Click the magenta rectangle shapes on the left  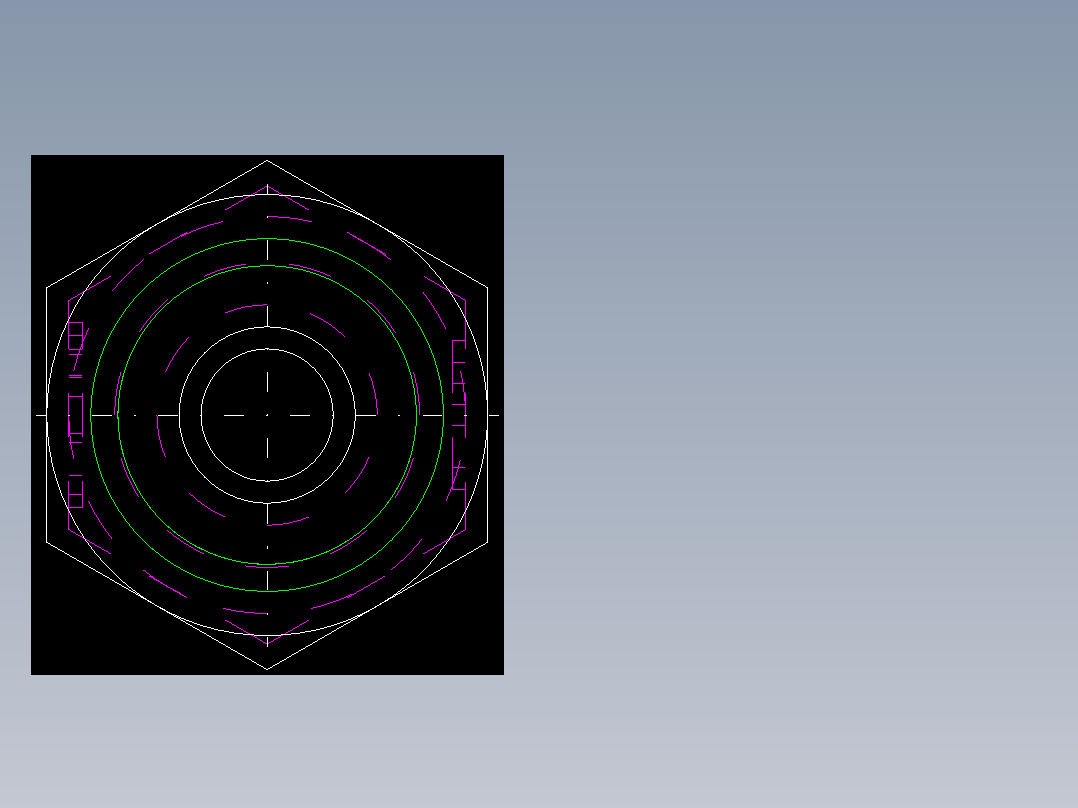click(74, 410)
